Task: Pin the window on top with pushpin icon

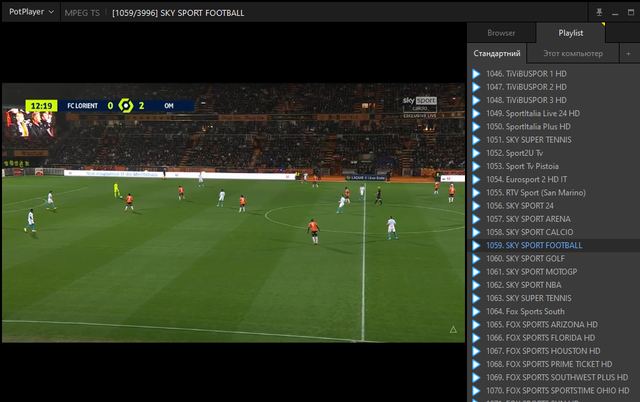Action: pyautogui.click(x=599, y=12)
